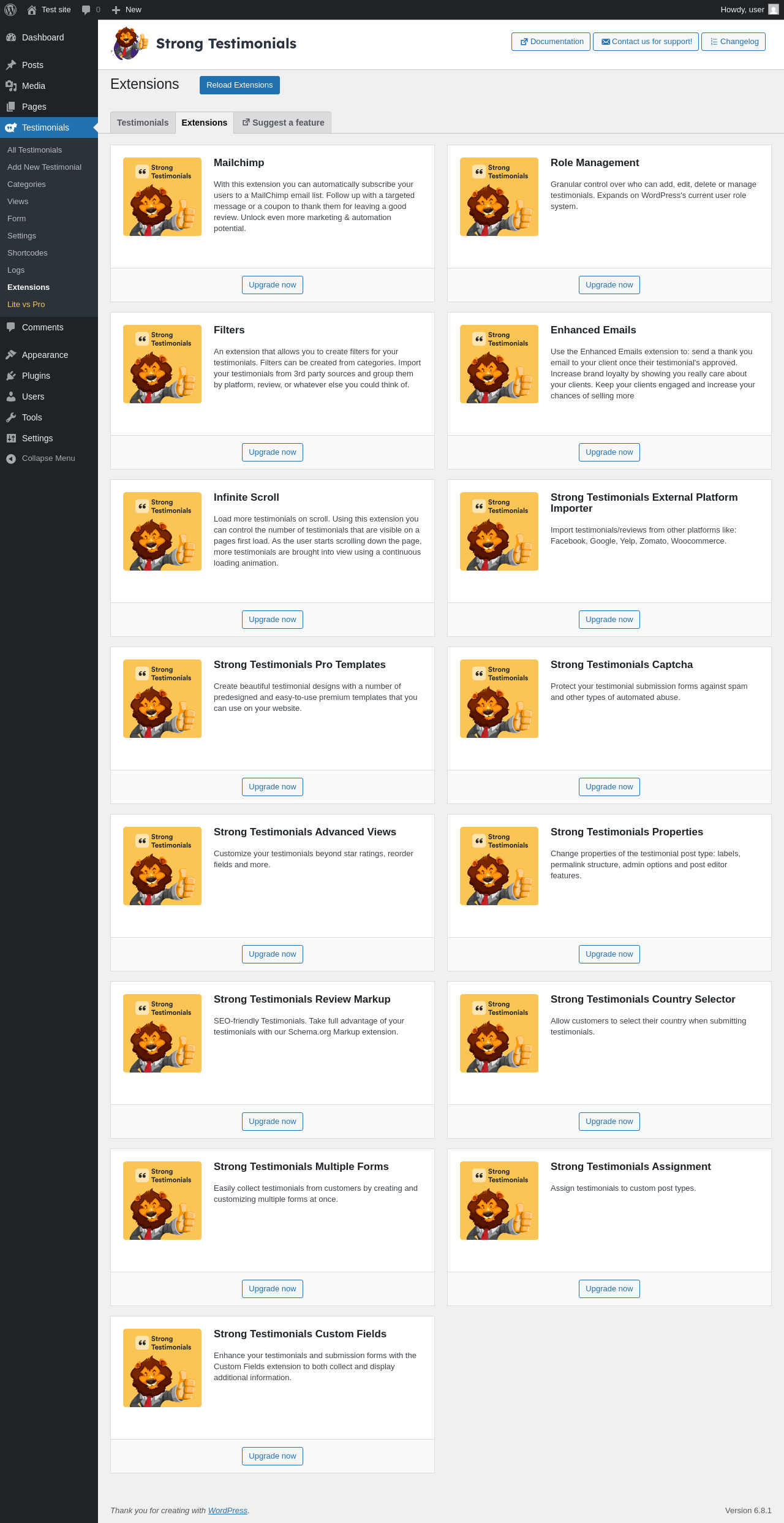Click the Reload Extensions button
Viewport: 784px width, 1523px height.
239,85
